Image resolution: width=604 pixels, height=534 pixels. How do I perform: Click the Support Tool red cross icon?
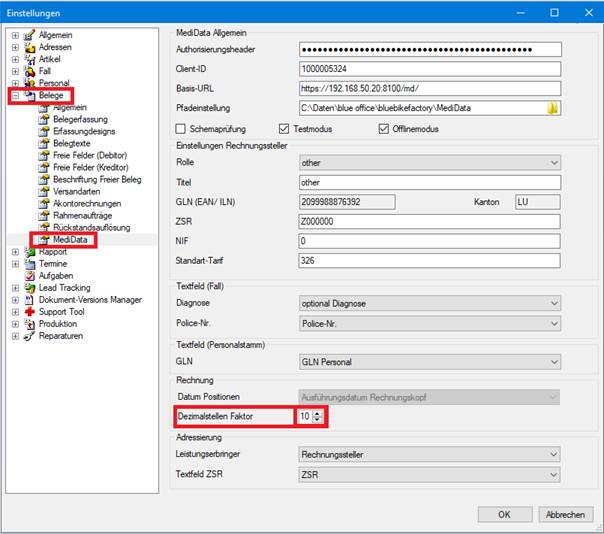(30, 312)
